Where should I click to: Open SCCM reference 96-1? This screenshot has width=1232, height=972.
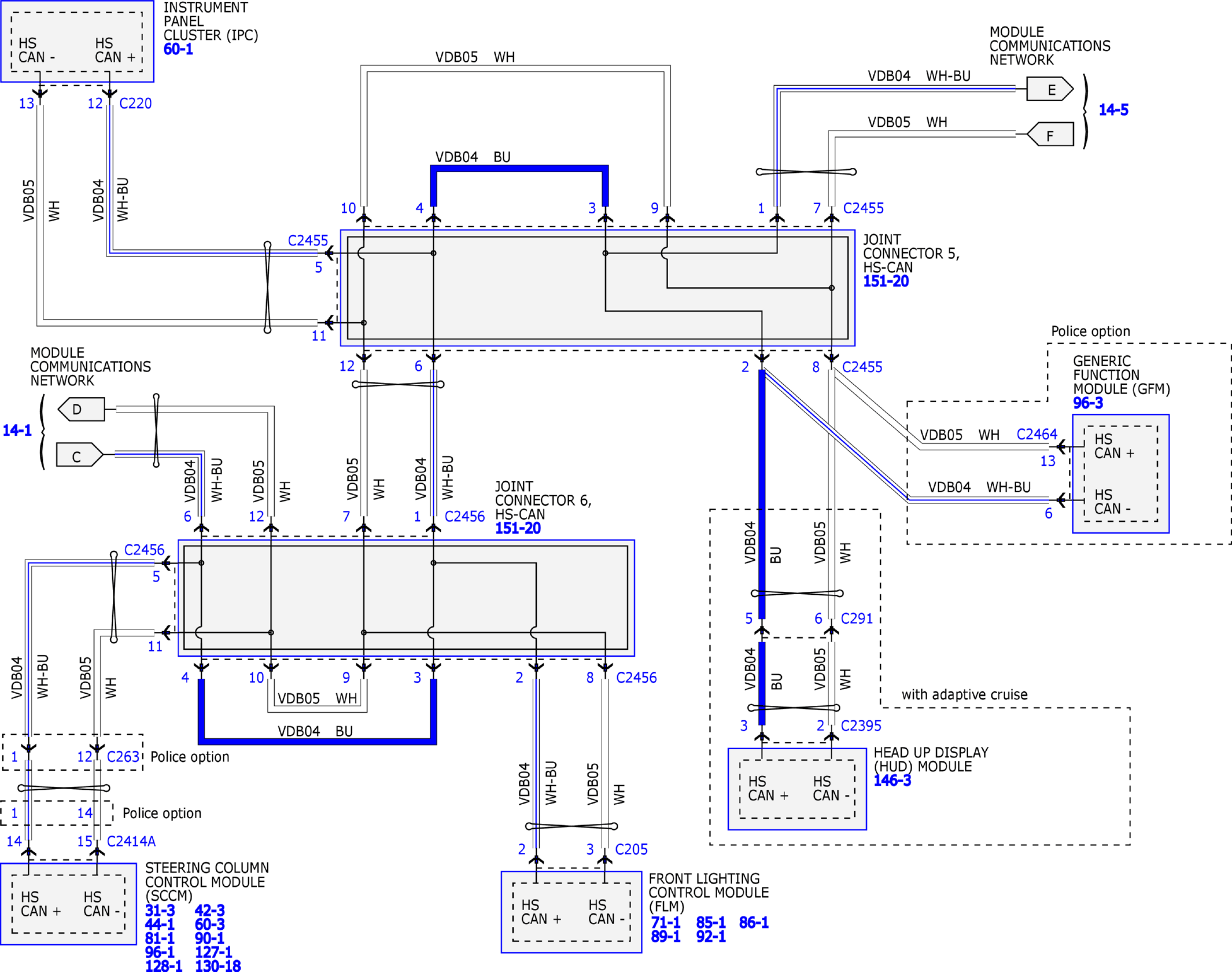(160, 952)
